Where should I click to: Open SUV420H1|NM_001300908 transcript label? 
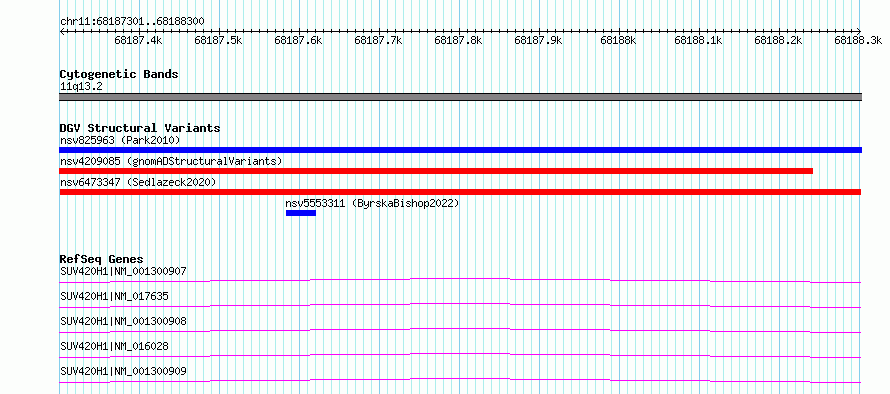123,321
